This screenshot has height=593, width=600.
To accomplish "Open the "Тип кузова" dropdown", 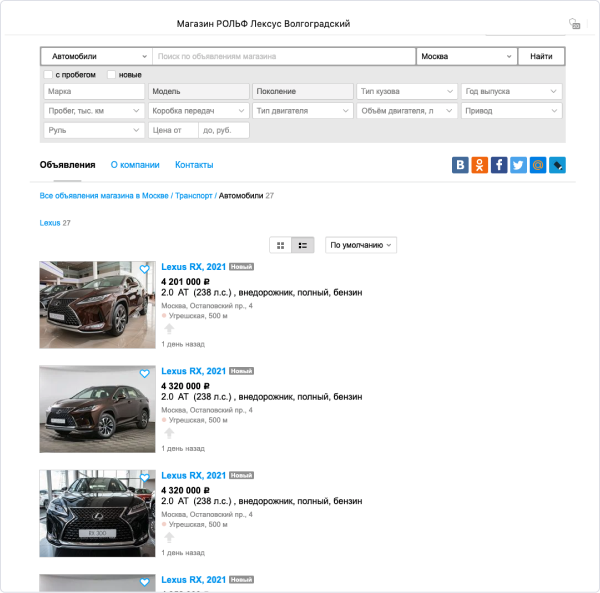I will click(407, 91).
